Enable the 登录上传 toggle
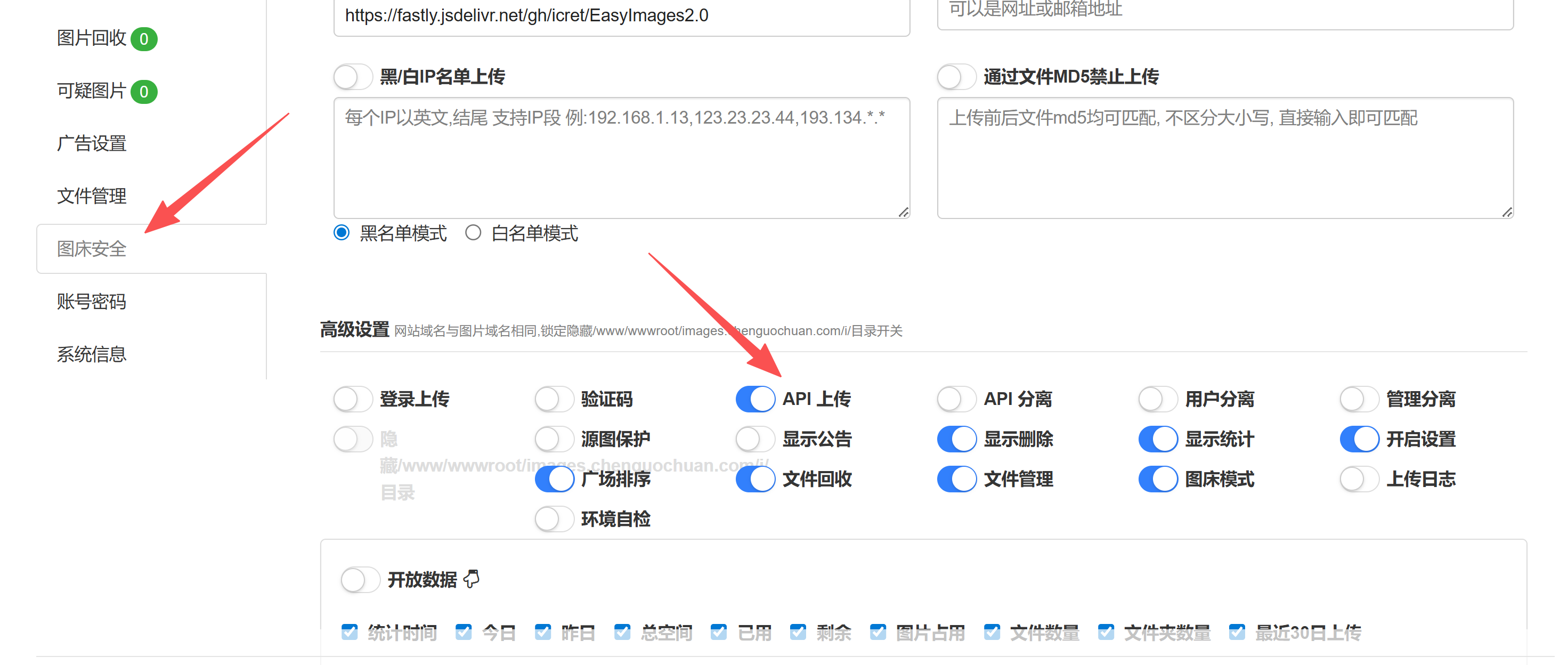 pyautogui.click(x=352, y=399)
